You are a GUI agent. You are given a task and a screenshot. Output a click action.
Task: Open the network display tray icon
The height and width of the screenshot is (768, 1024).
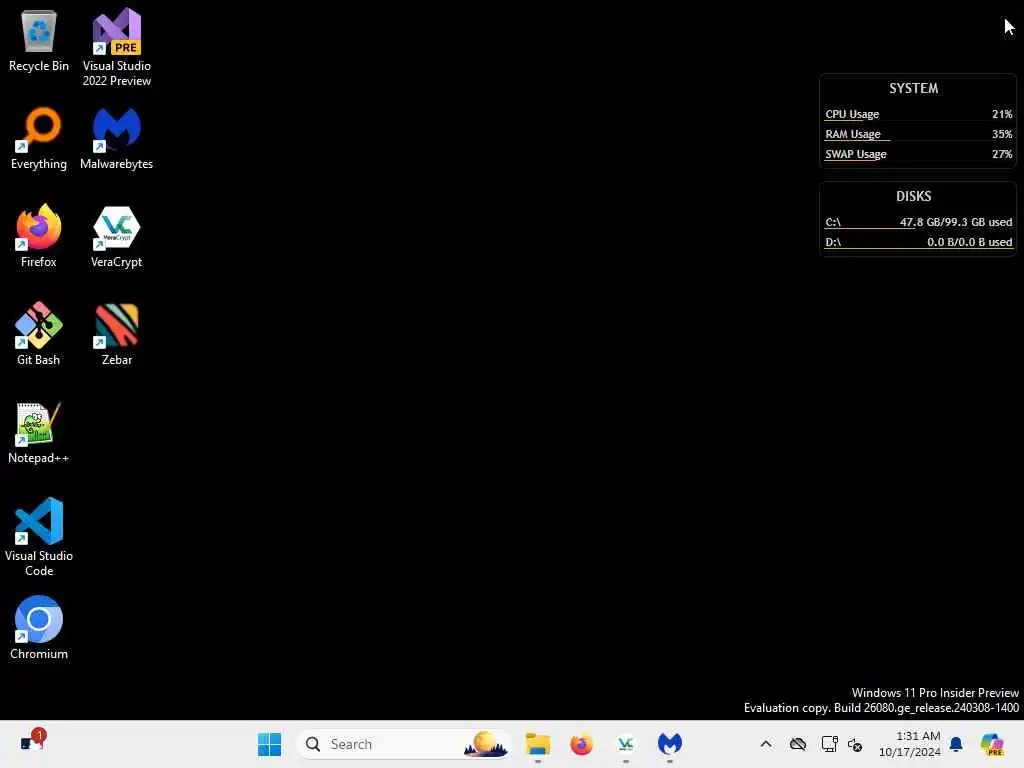pyautogui.click(x=829, y=744)
